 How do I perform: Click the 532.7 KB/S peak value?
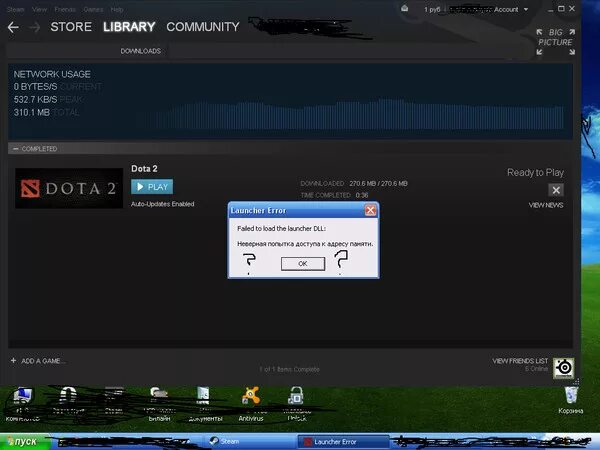pyautogui.click(x=35, y=99)
